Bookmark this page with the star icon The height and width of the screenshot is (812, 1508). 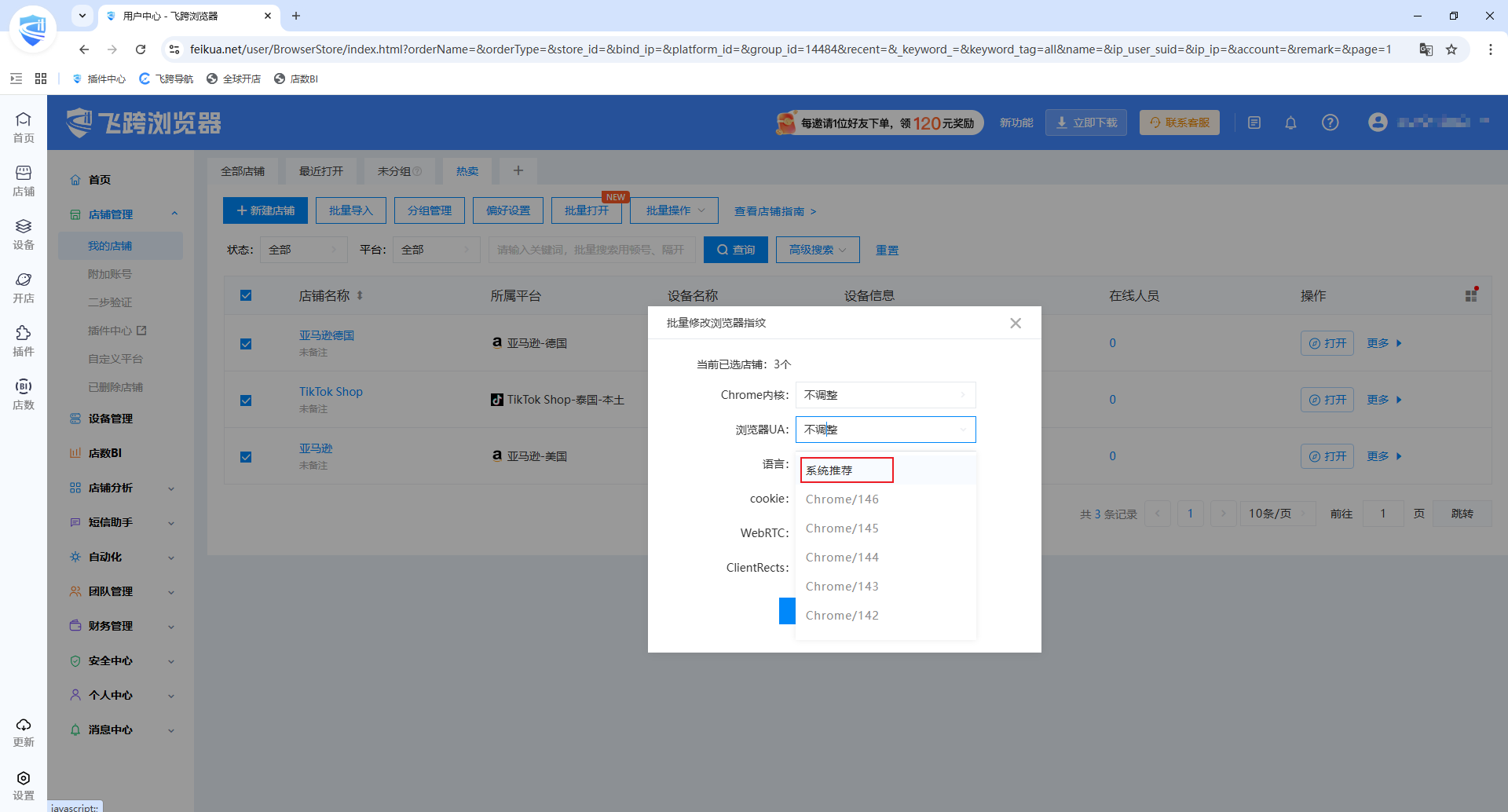click(1451, 49)
